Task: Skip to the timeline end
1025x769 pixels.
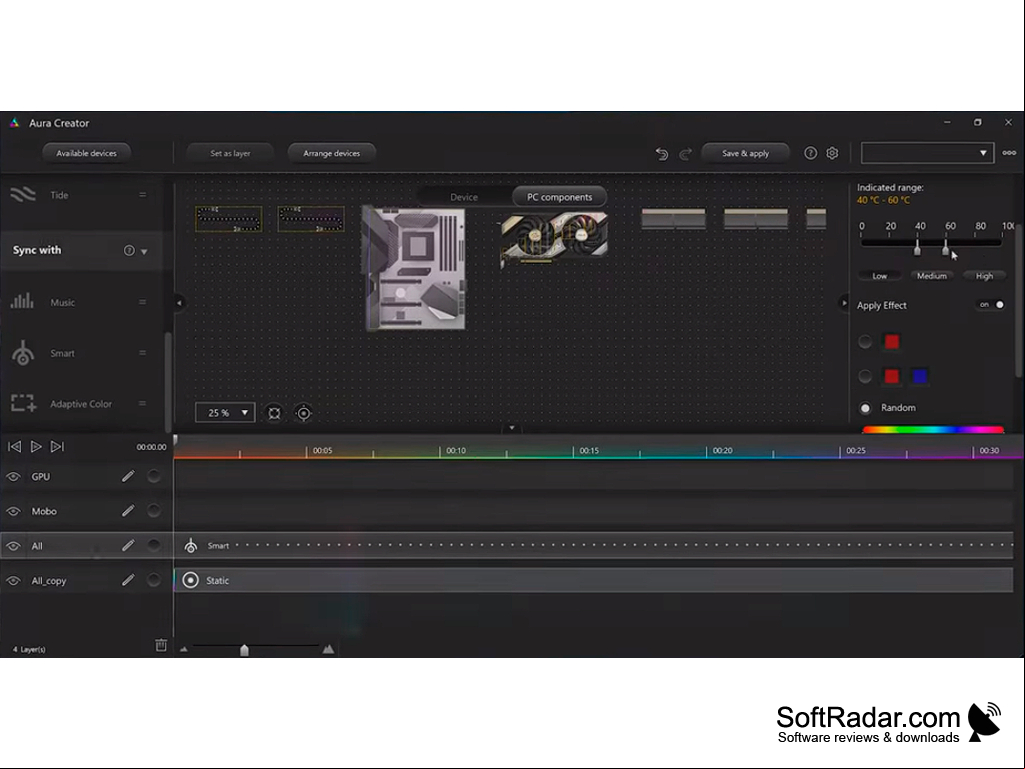Action: 58,447
